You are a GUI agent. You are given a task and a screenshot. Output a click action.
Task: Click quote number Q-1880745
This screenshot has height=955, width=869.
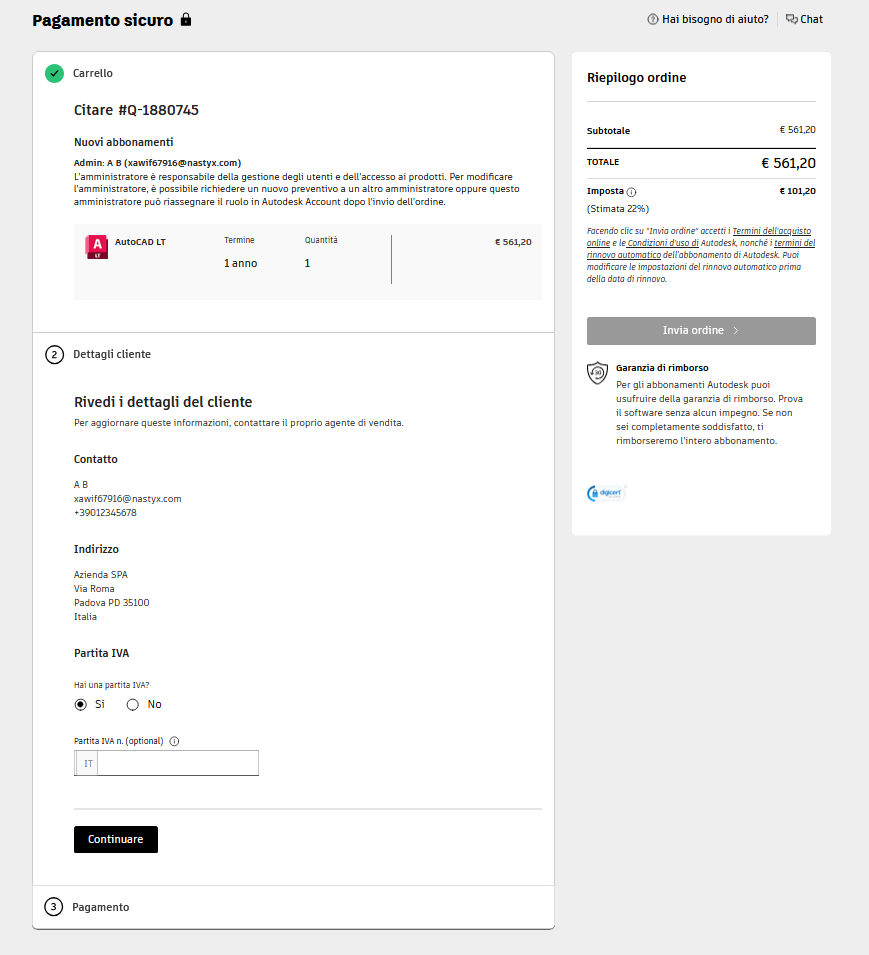pyautogui.click(x=158, y=110)
